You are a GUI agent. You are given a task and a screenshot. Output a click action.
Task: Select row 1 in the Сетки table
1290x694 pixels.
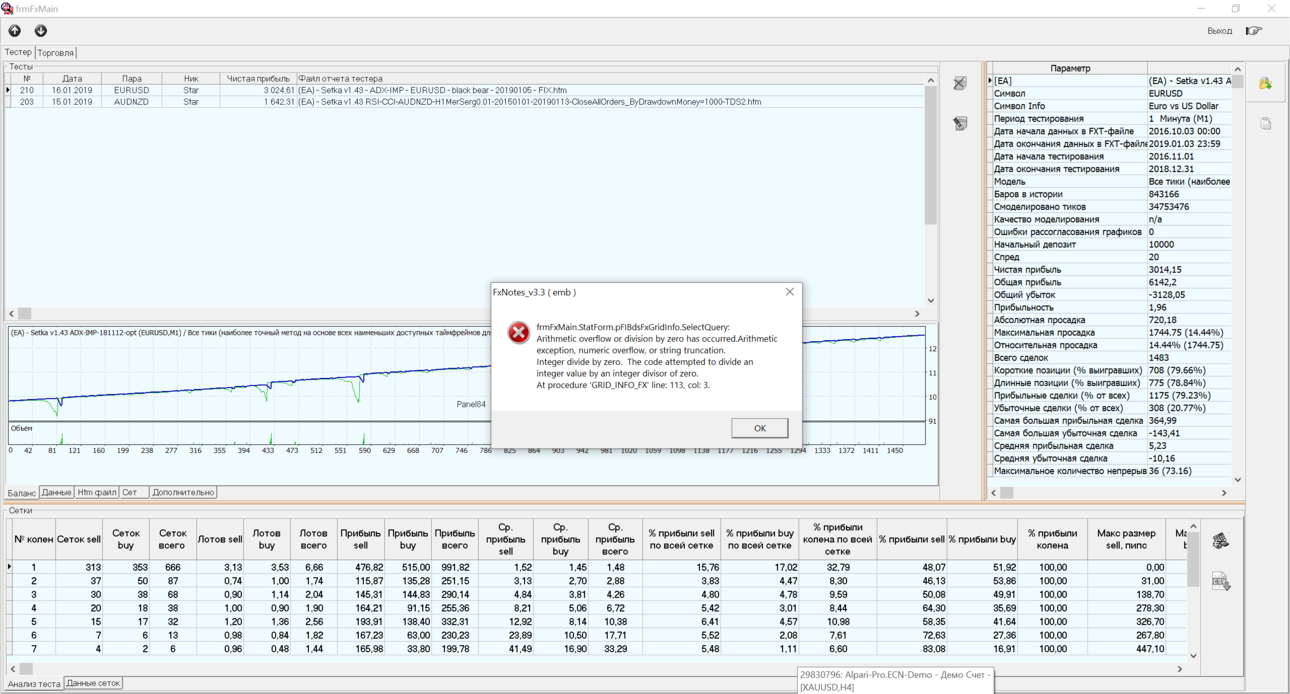coord(596,567)
